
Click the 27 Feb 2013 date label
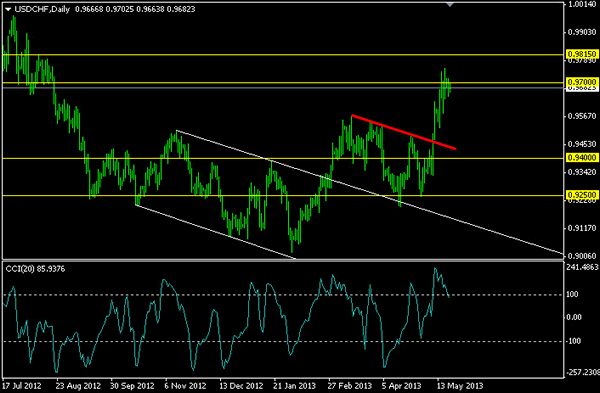click(x=350, y=385)
